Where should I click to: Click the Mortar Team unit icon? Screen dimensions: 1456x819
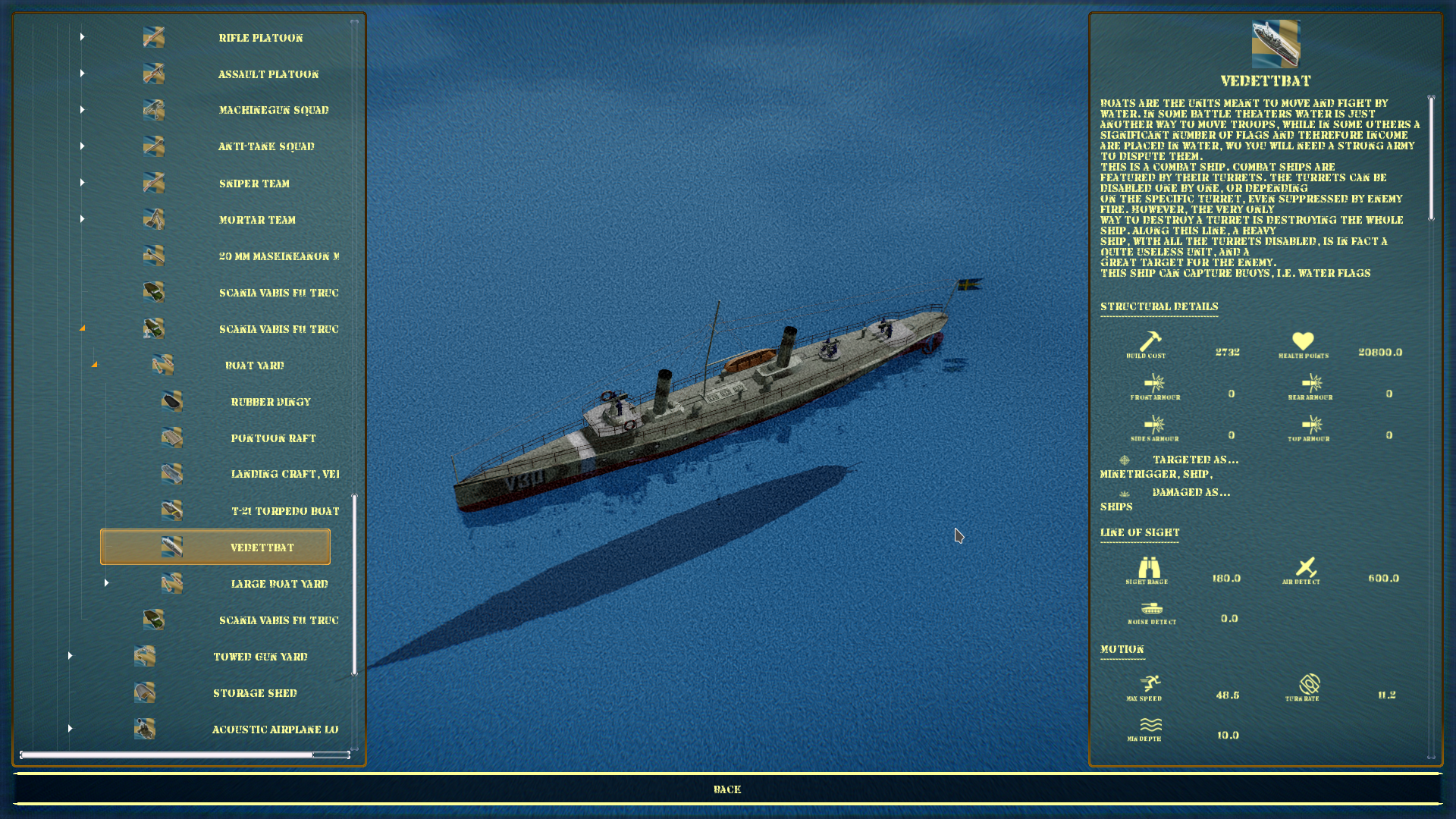154,219
